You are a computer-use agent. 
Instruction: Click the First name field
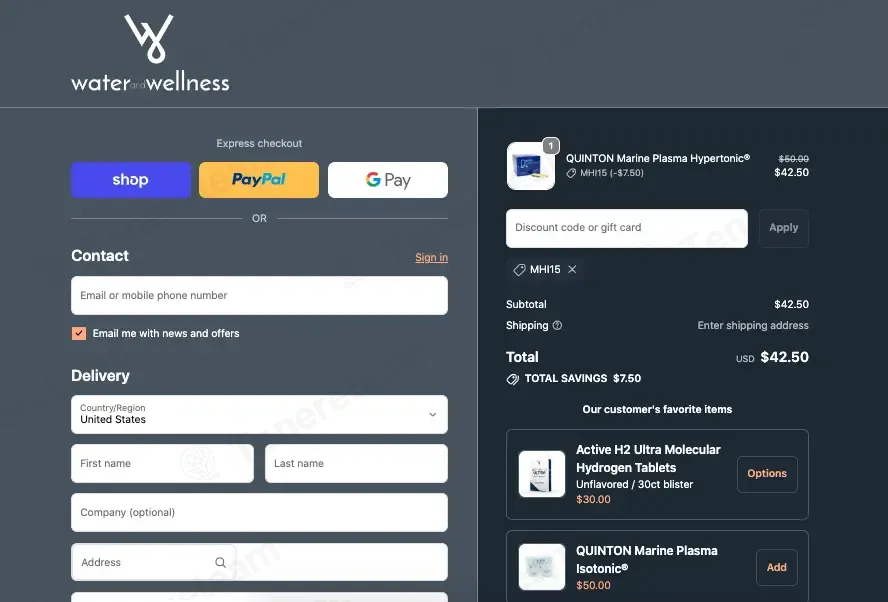(163, 463)
